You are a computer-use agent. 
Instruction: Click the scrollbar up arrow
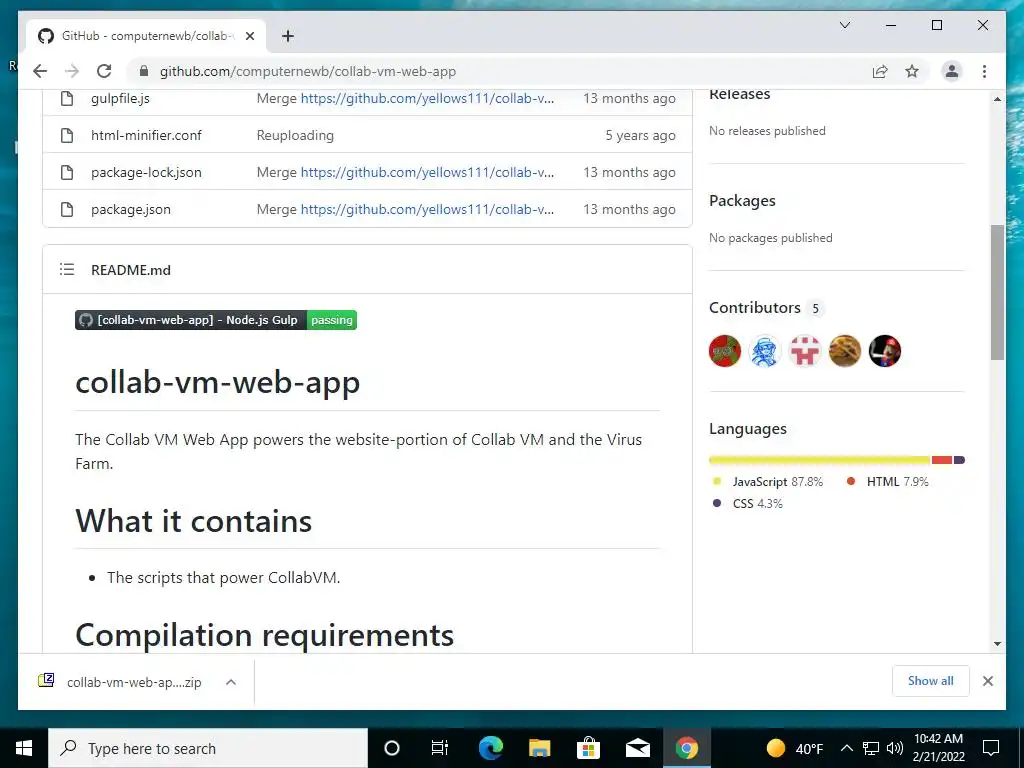click(x=997, y=99)
